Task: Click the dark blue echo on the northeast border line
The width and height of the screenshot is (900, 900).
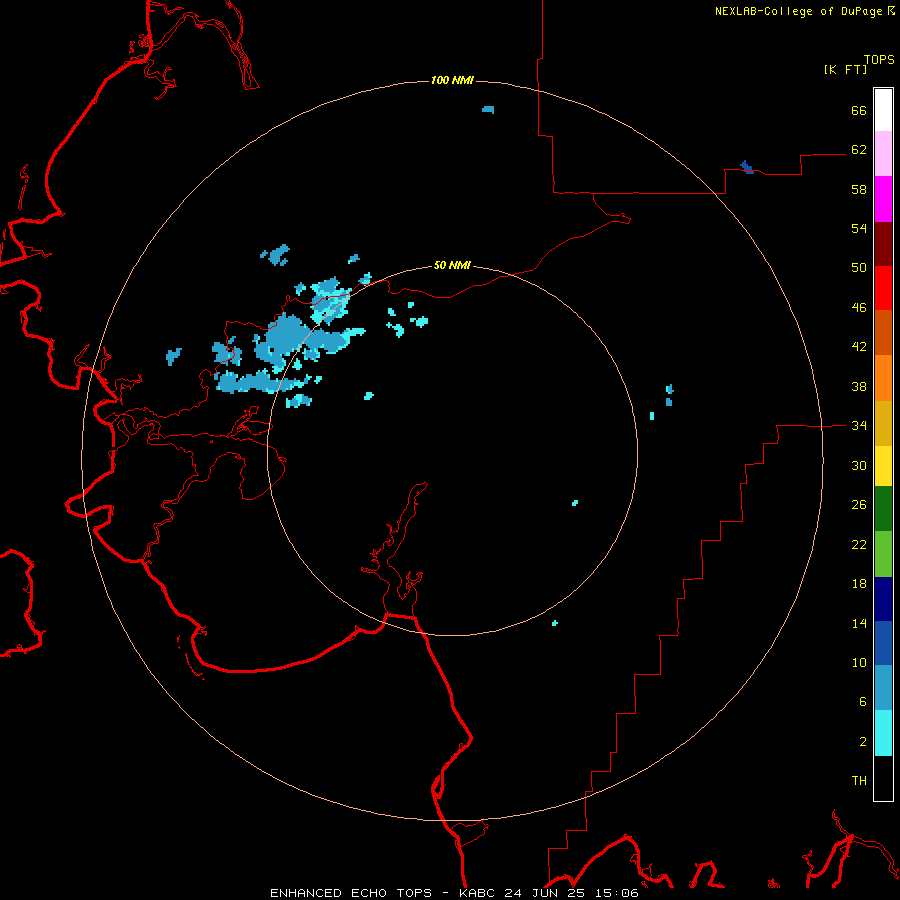Action: coord(747,167)
